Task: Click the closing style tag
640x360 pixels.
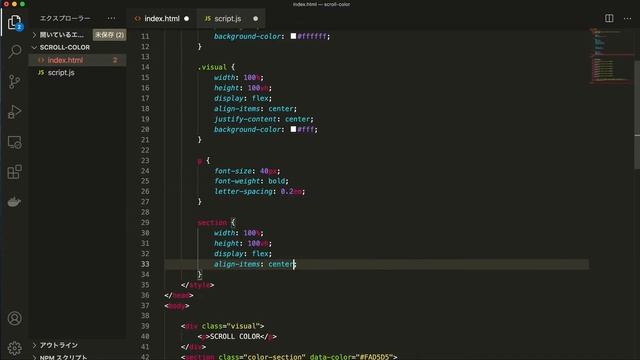Action: 198,285
